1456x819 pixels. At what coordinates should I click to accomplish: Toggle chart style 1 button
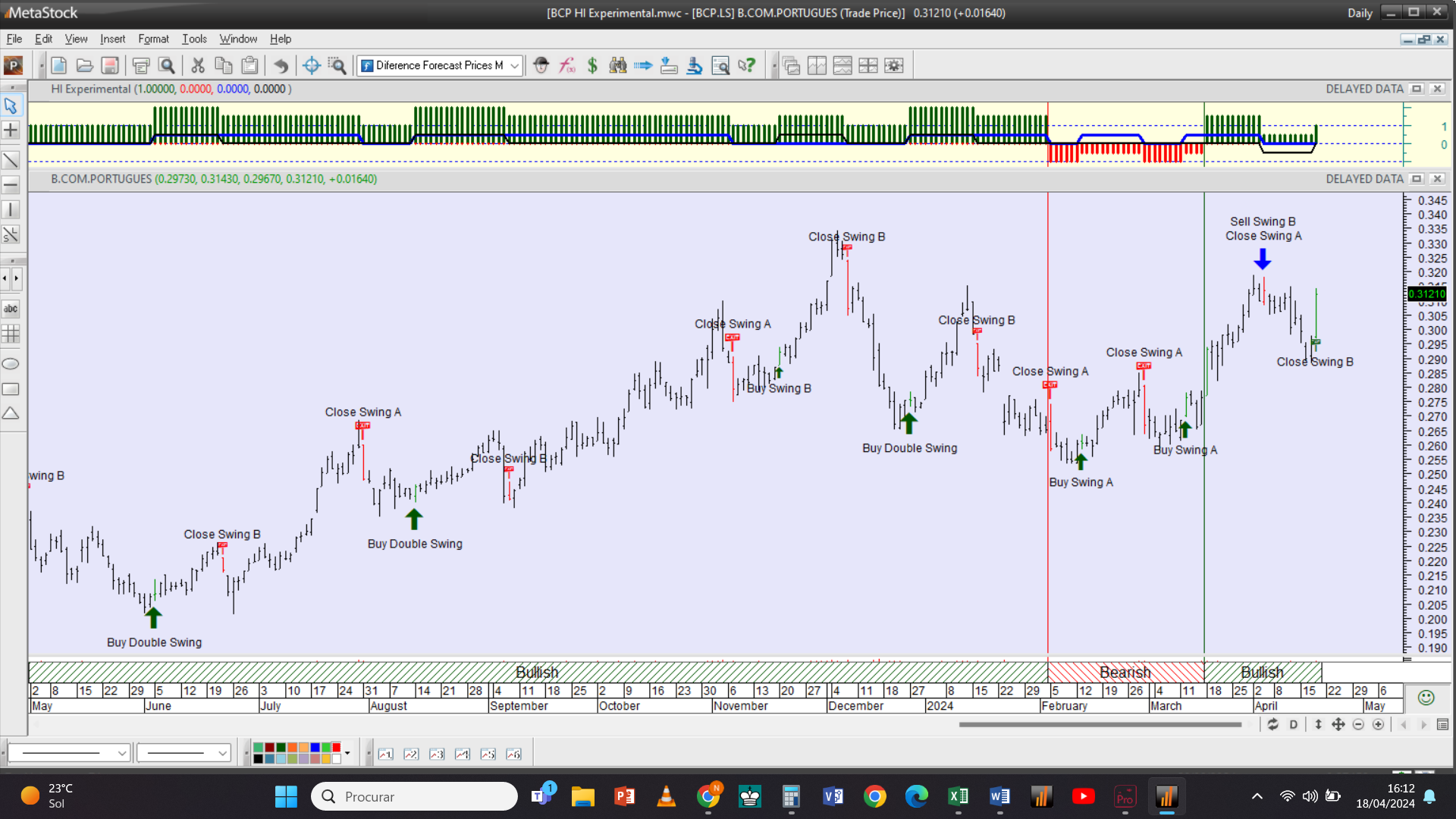click(x=386, y=754)
